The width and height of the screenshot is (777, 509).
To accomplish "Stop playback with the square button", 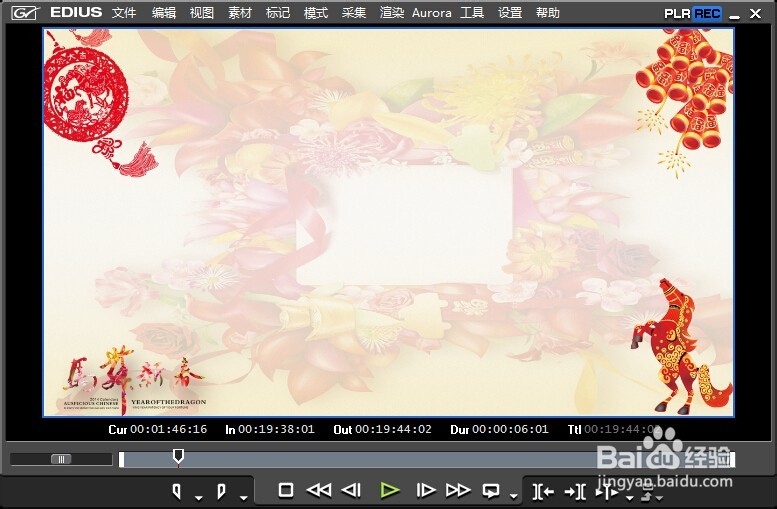I will pyautogui.click(x=286, y=490).
